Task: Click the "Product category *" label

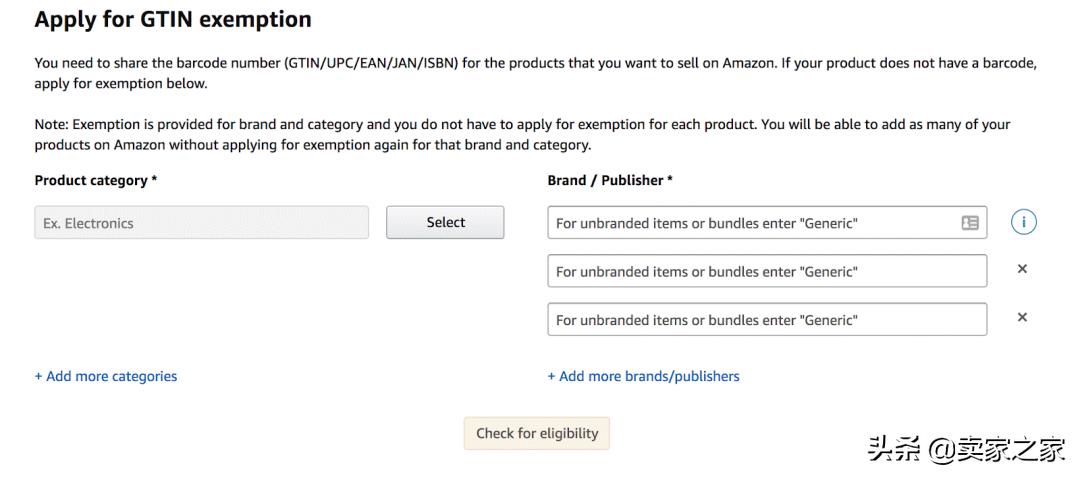Action: click(x=96, y=181)
